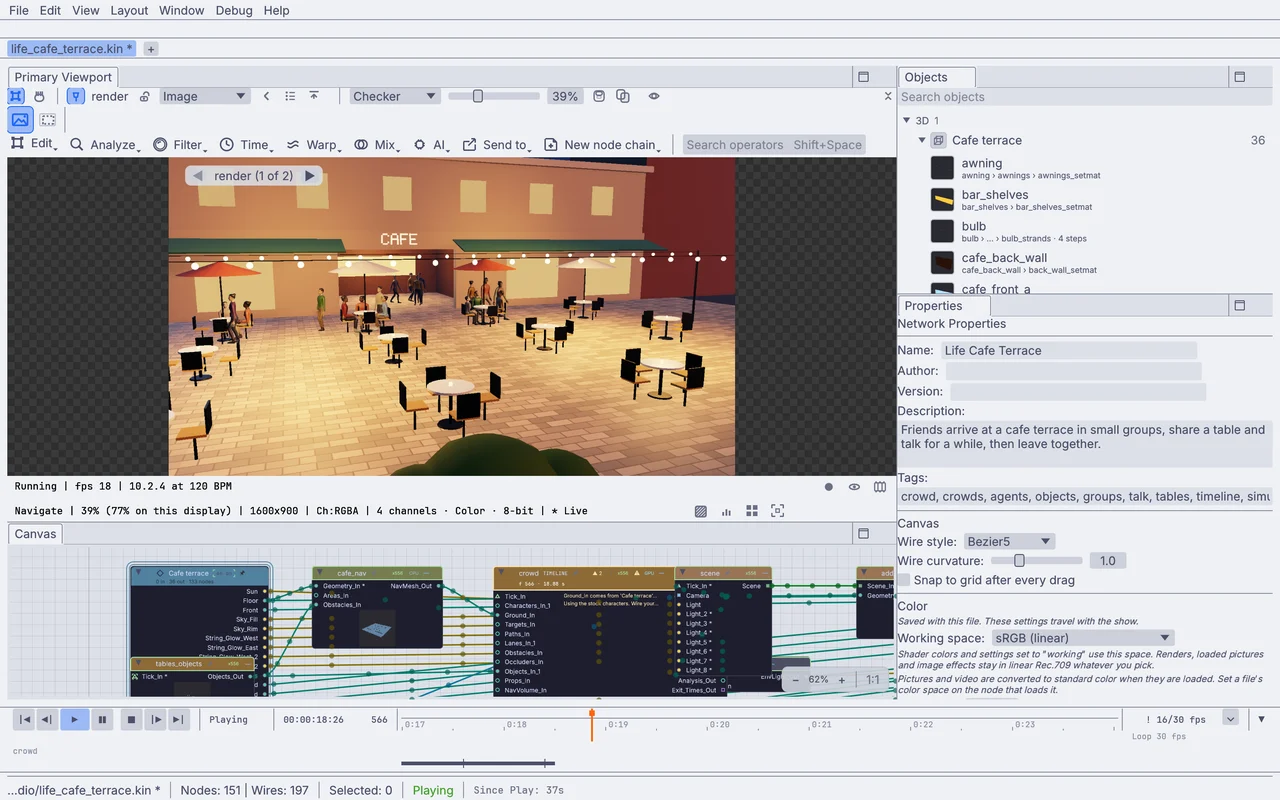Jump to start of timeline
Viewport: 1280px width, 800px height.
point(25,719)
